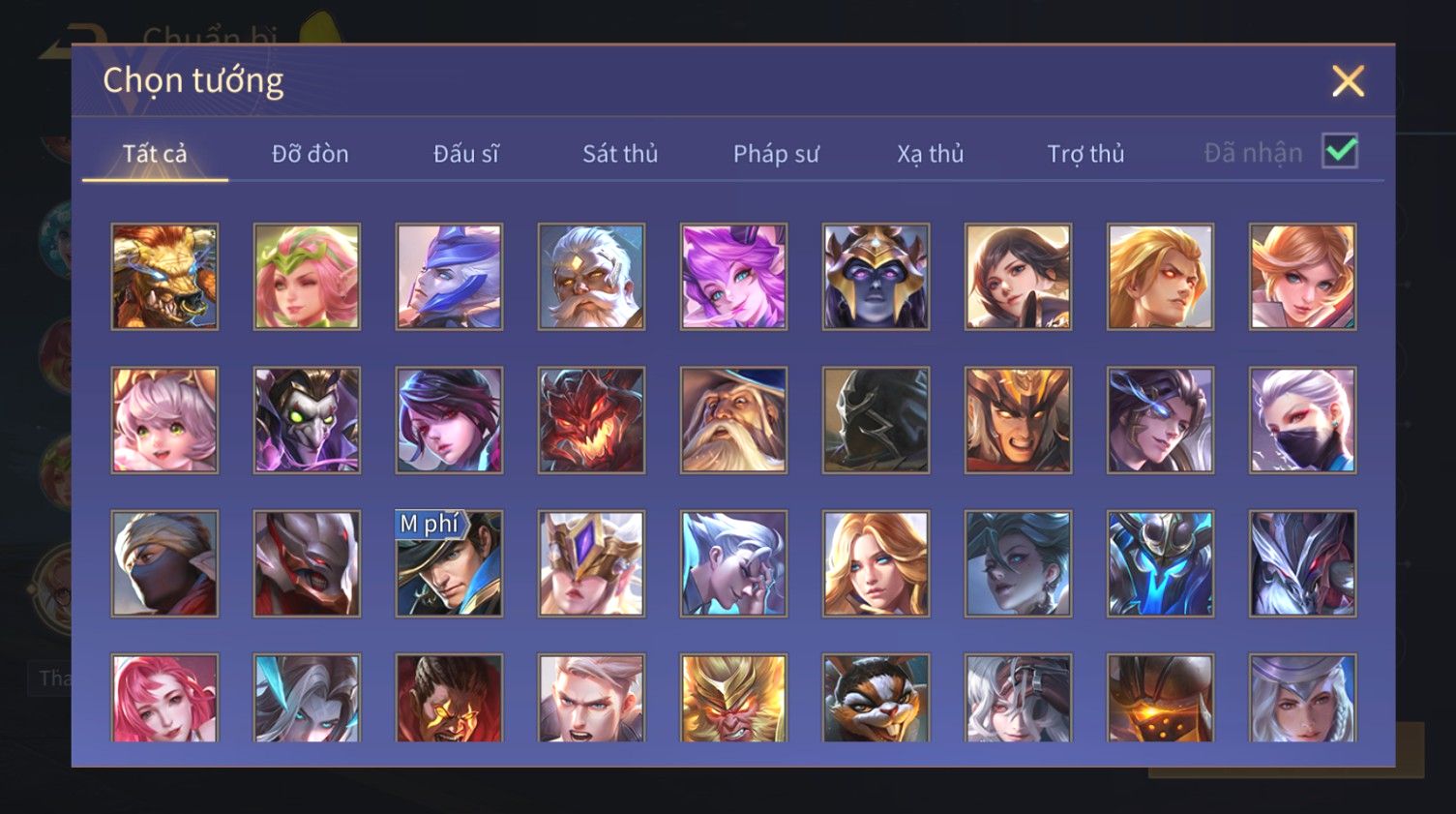Select the golden monkey king hero
The image size is (1456, 814).
[x=733, y=698]
